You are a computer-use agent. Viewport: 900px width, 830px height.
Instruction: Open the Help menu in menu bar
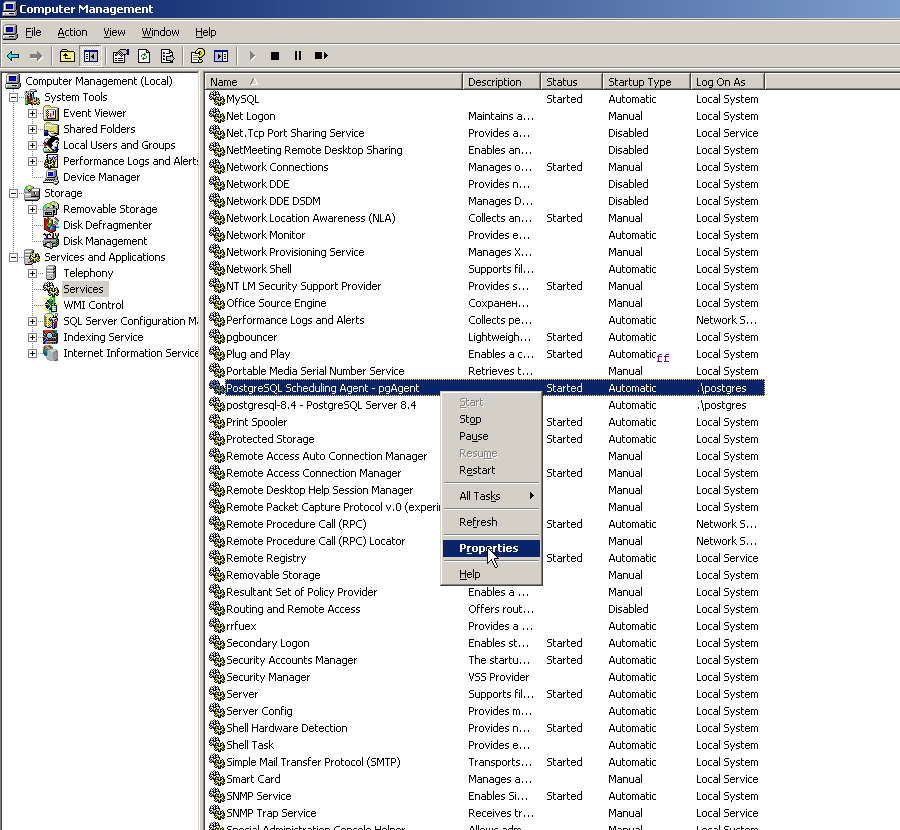click(205, 32)
